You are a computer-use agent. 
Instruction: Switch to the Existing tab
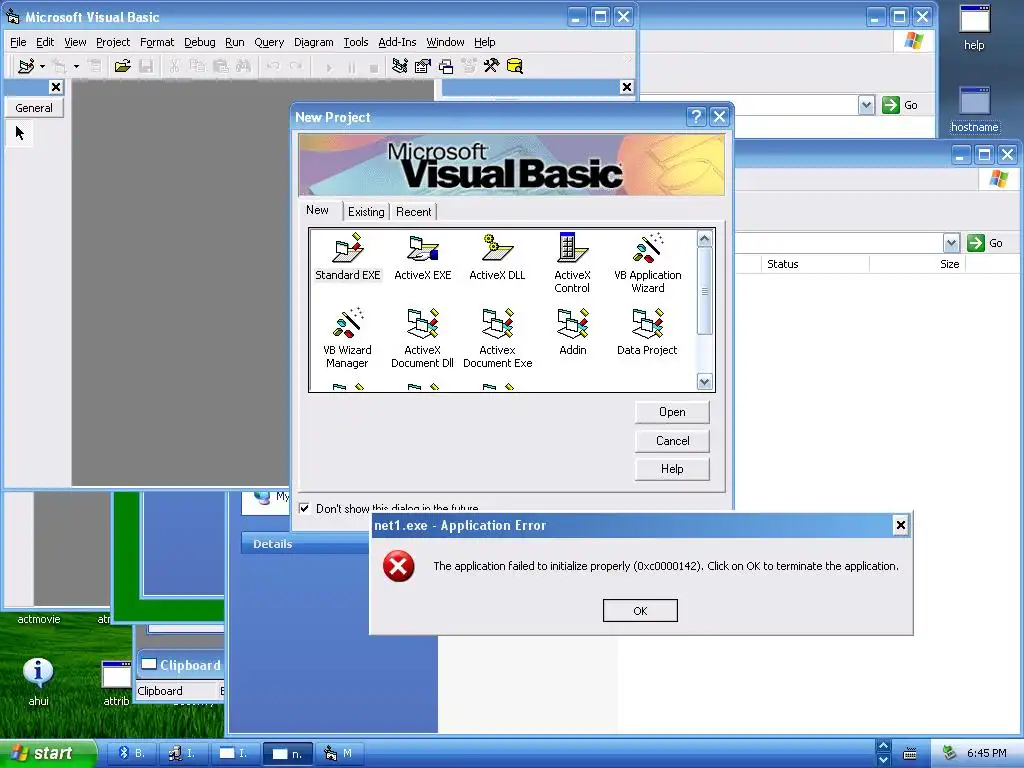(366, 212)
